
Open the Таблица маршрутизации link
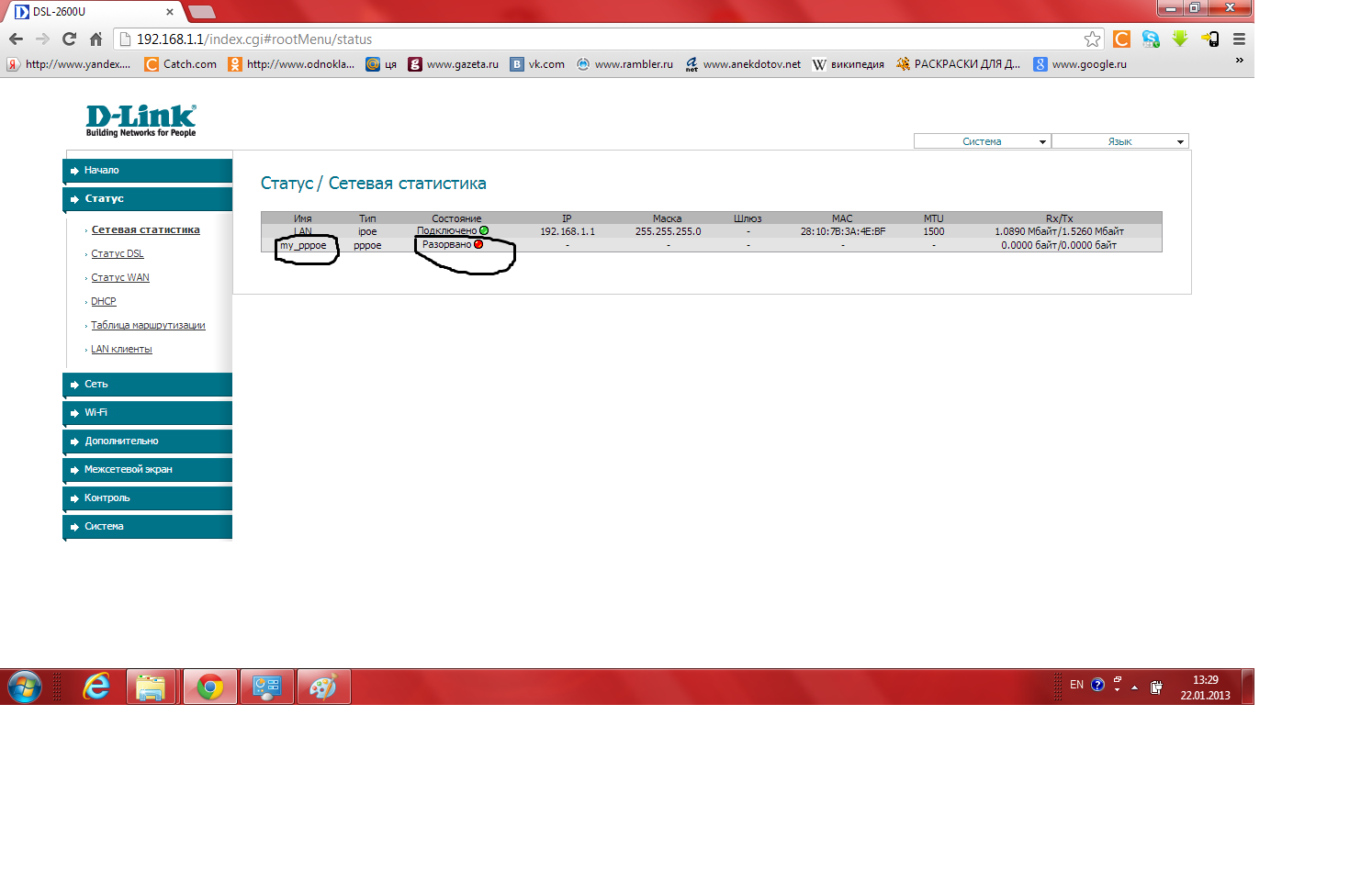[148, 325]
